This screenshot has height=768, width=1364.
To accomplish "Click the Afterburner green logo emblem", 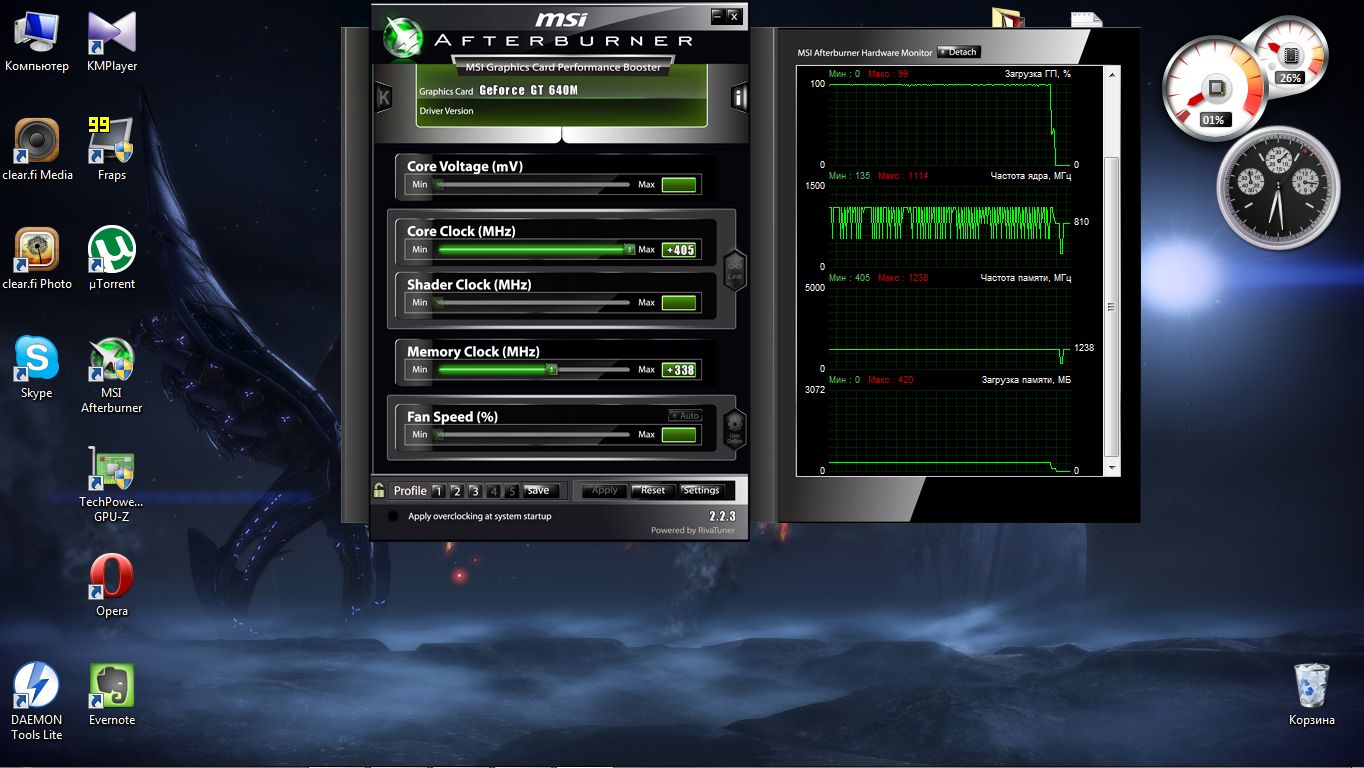I will coord(403,38).
